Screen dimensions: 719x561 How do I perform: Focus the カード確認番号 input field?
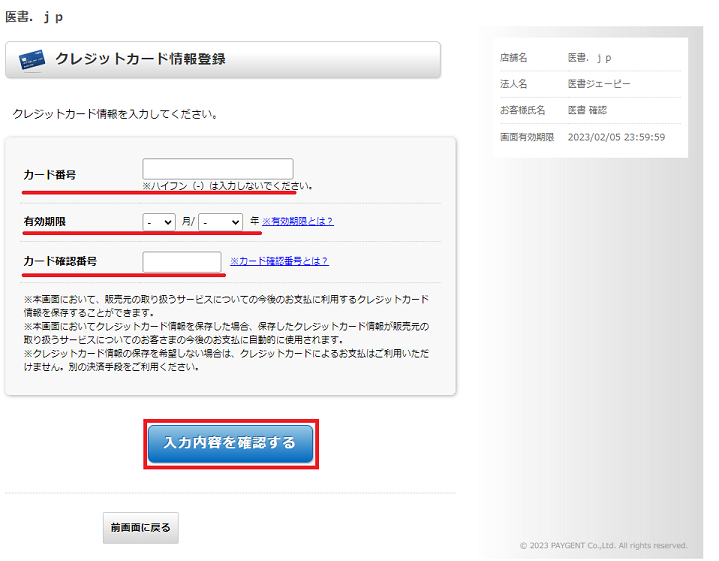tap(182, 262)
